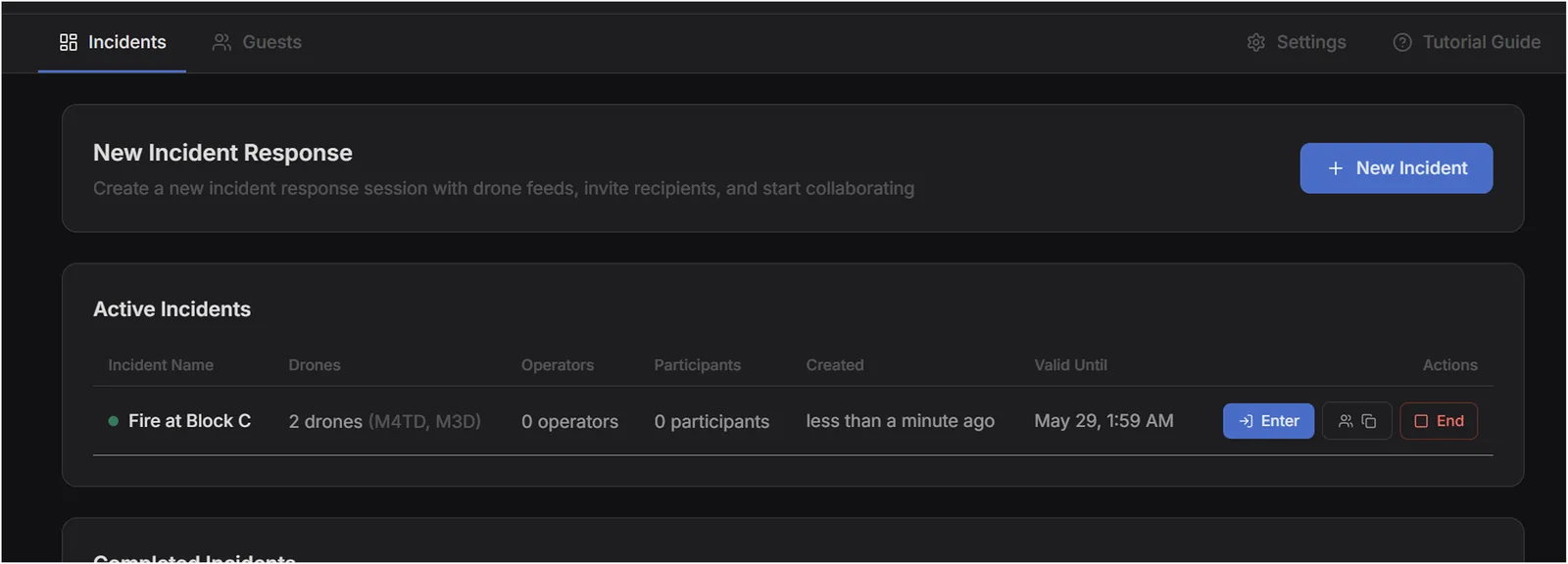1568x564 pixels.
Task: Click the New Incident button
Action: pos(1396,168)
